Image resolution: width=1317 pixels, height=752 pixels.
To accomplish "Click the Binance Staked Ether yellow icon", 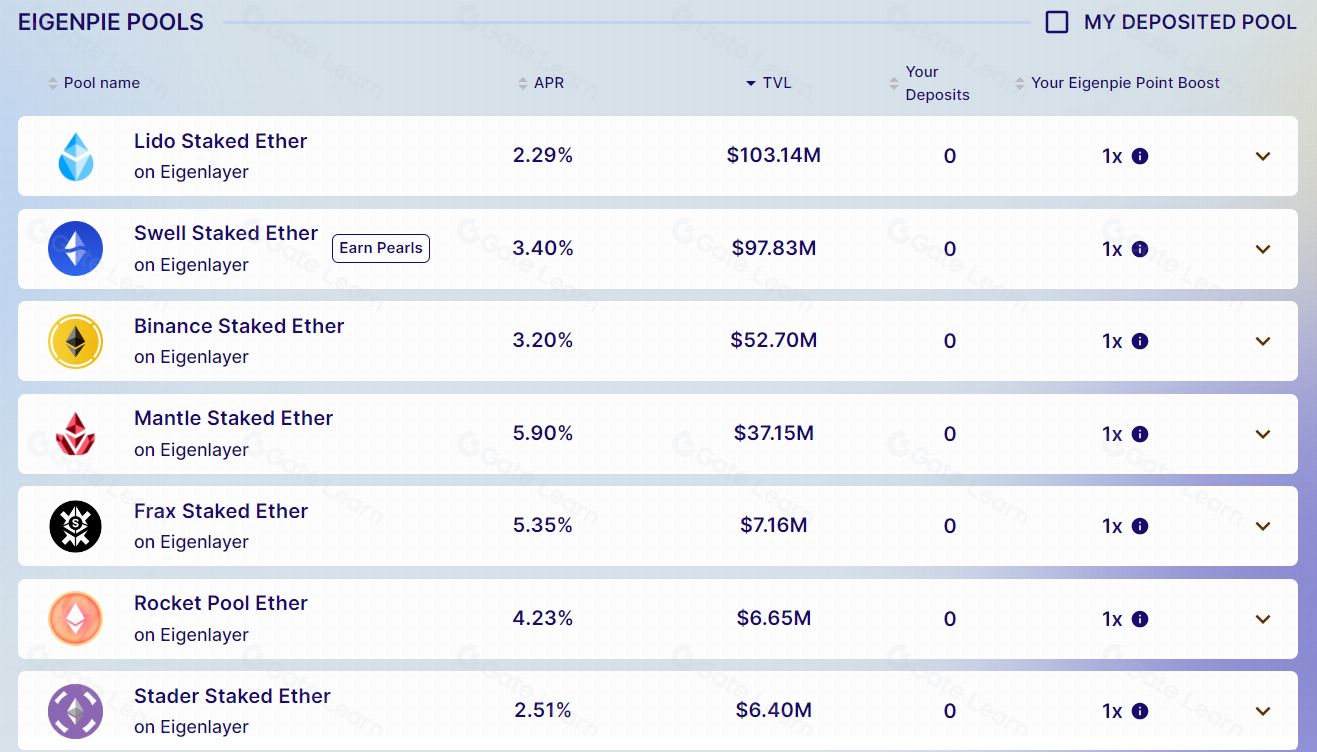I will 76,341.
